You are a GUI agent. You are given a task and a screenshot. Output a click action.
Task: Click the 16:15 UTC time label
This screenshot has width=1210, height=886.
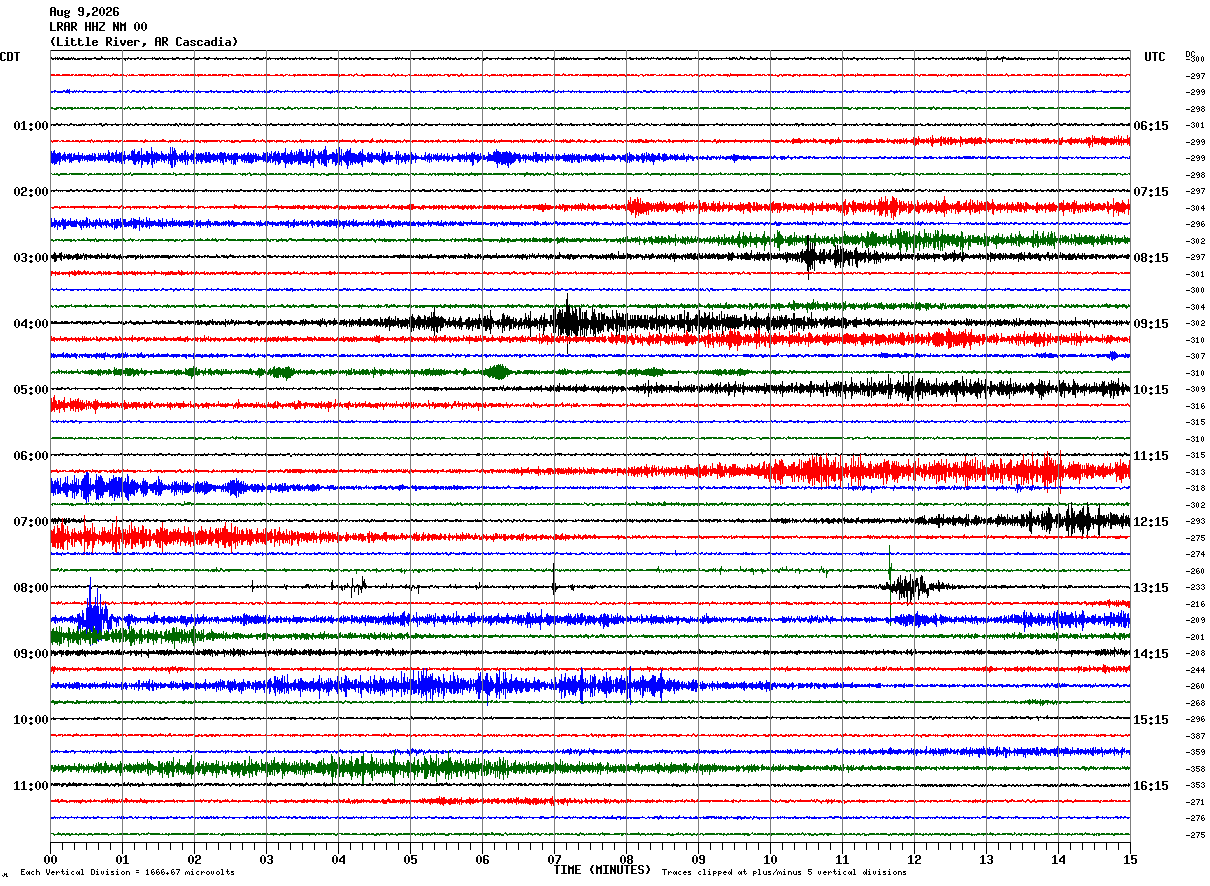point(1151,786)
